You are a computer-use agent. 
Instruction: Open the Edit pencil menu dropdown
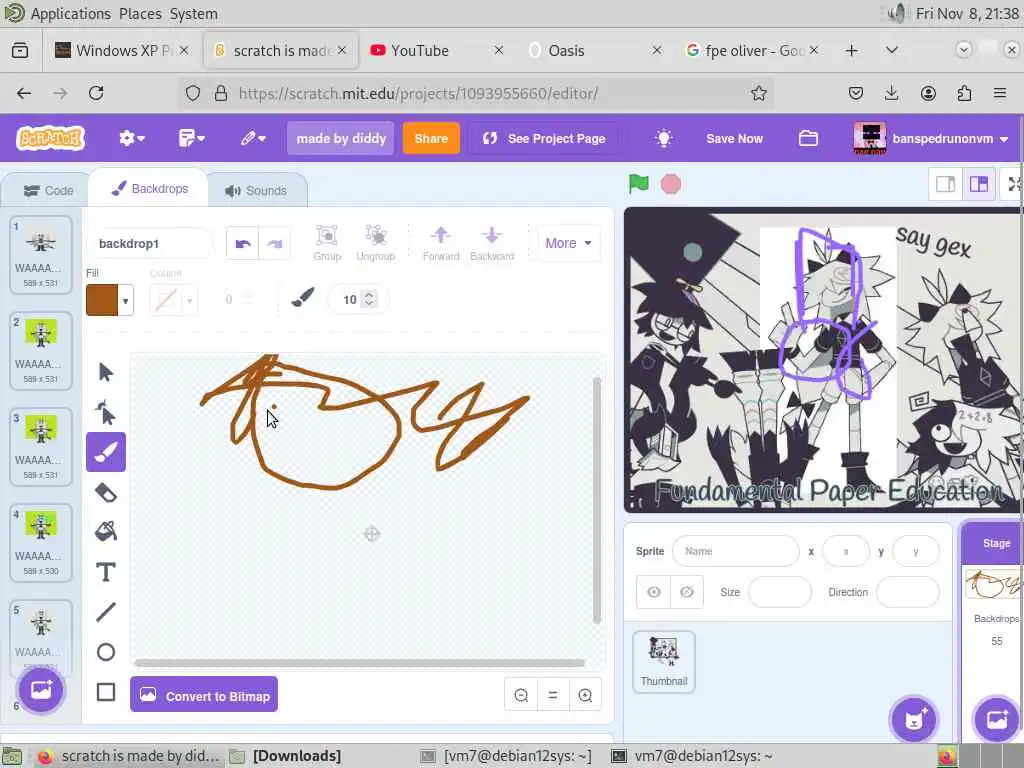pos(253,138)
